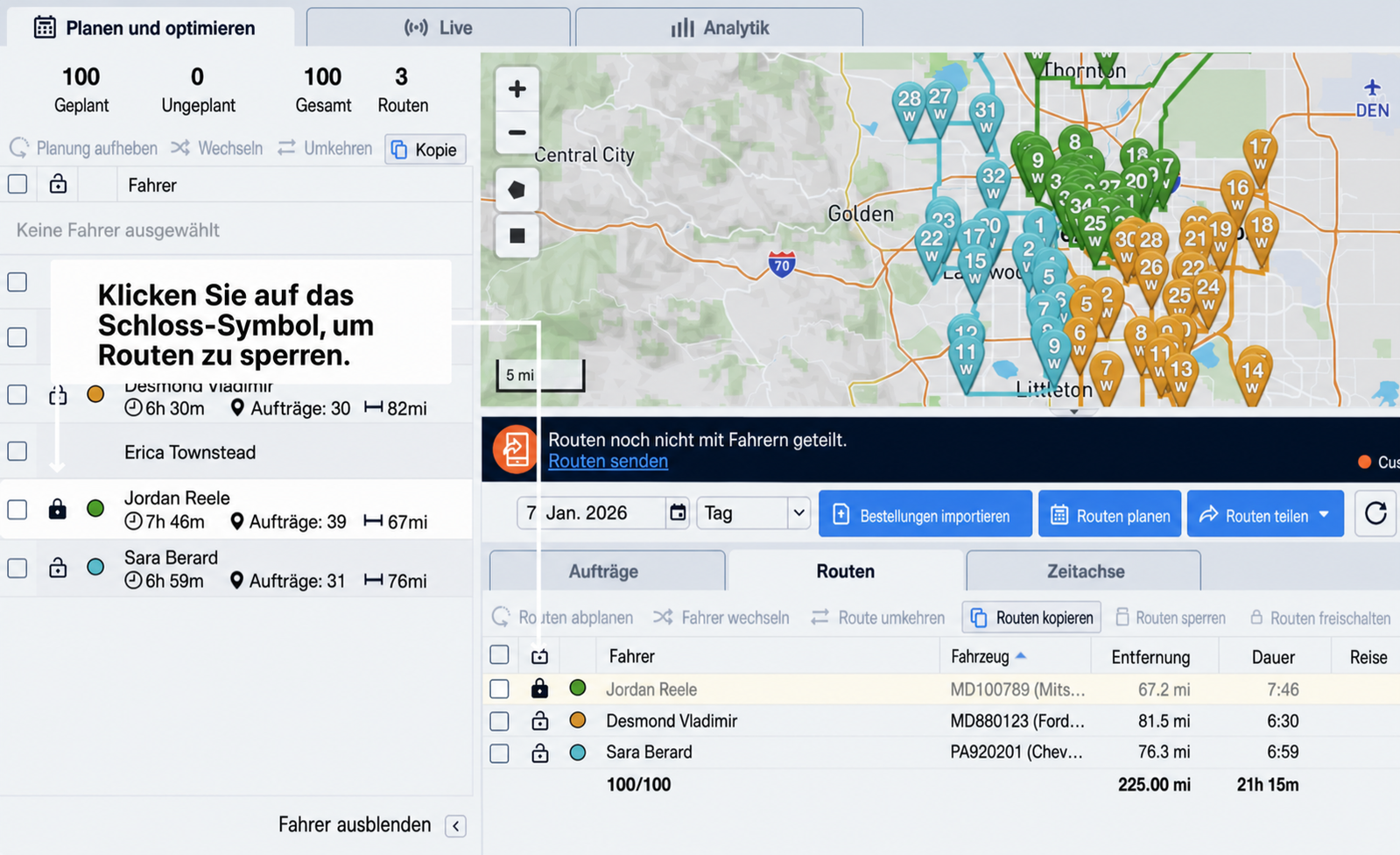The image size is (1400, 855).
Task: Zoom in on the map
Action: (x=517, y=89)
